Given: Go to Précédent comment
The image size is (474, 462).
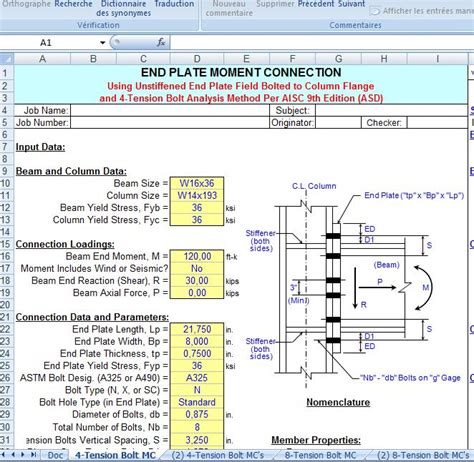Looking at the screenshot, I should (316, 4).
